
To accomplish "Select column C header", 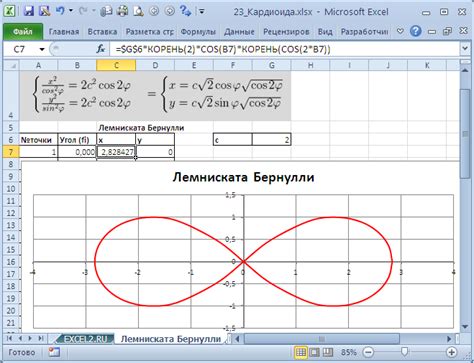I will coord(116,65).
